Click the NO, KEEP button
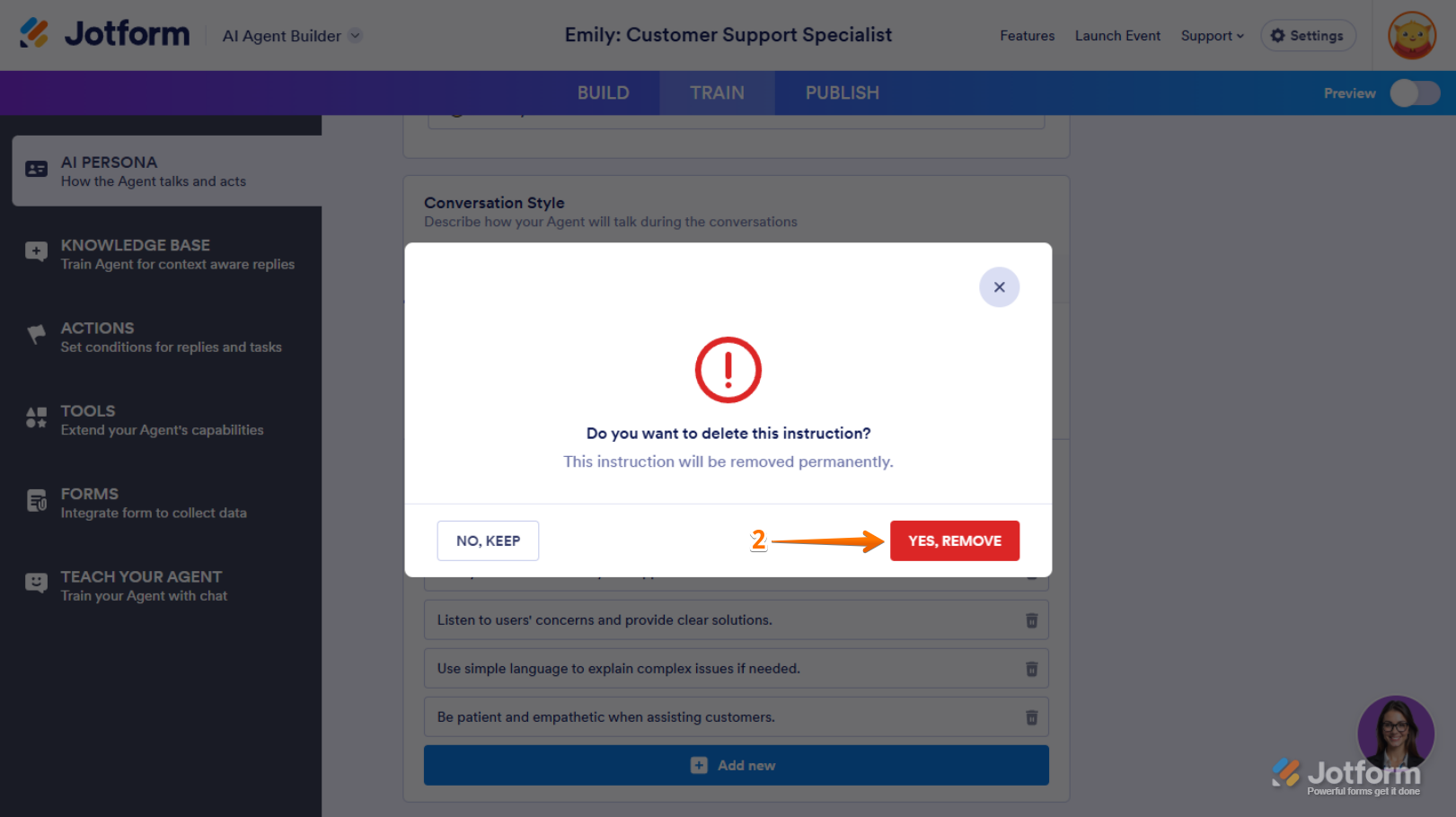1456x817 pixels. [488, 540]
